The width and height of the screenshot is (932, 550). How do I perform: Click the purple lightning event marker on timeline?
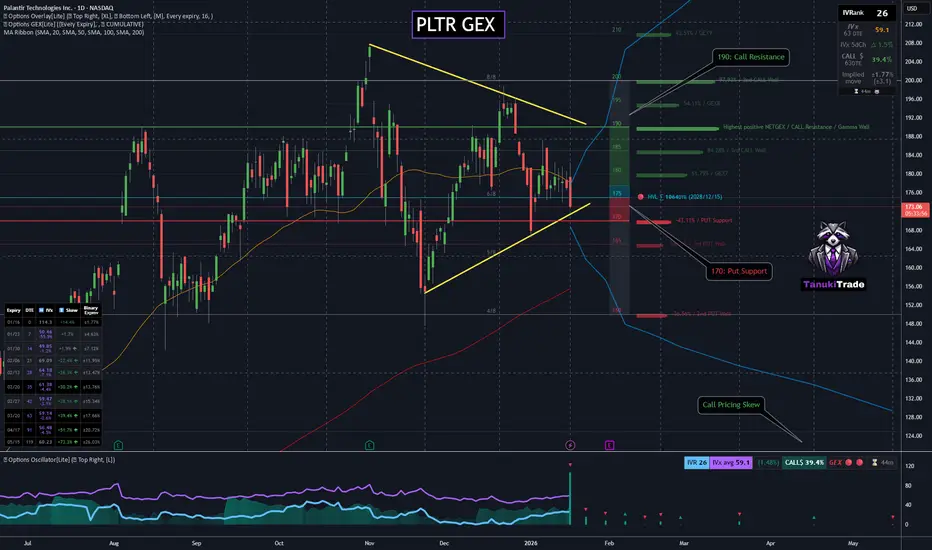tap(570, 445)
